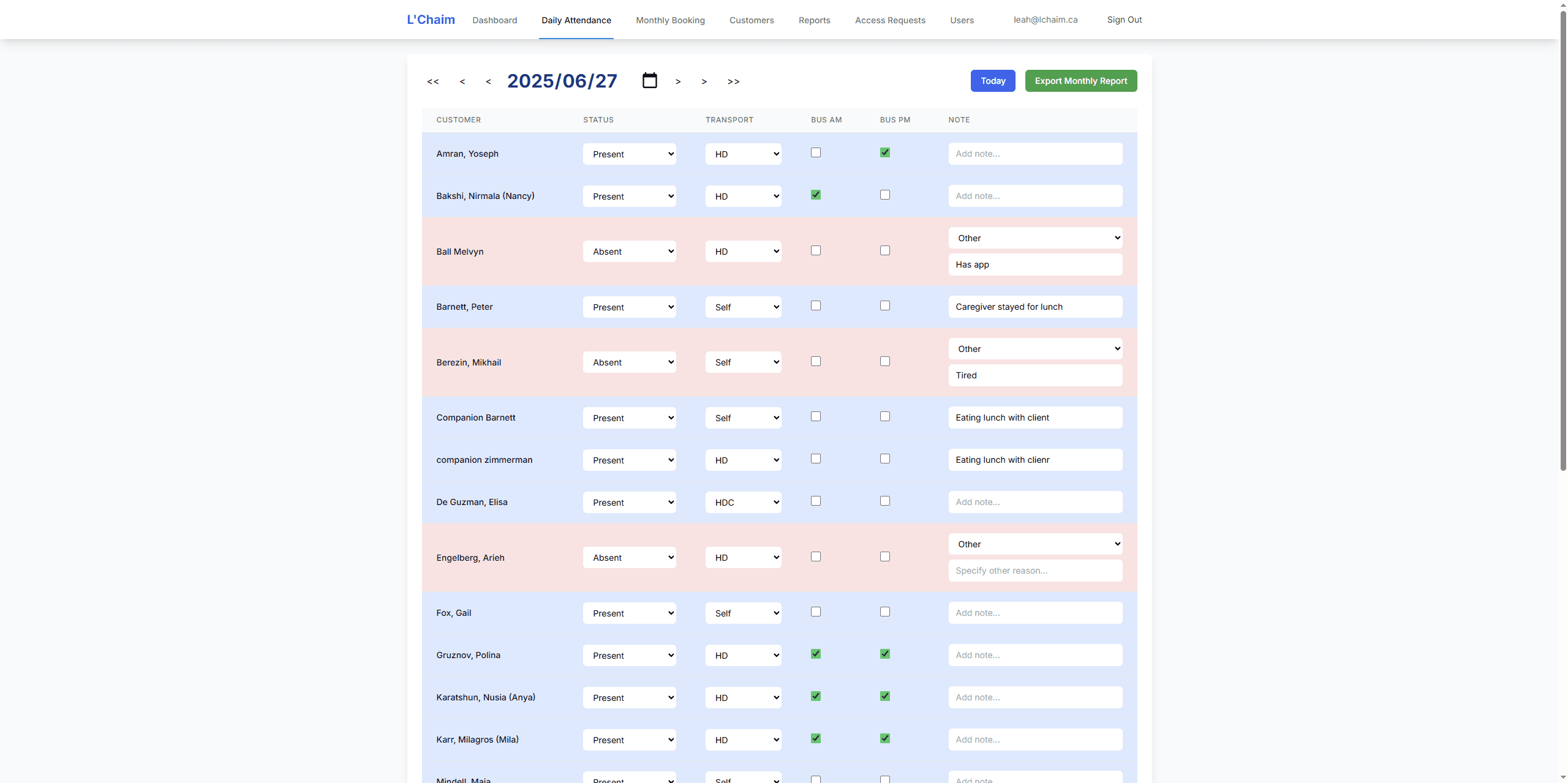Open the calendar date picker icon
Viewport: 1568px width, 783px height.
[649, 81]
